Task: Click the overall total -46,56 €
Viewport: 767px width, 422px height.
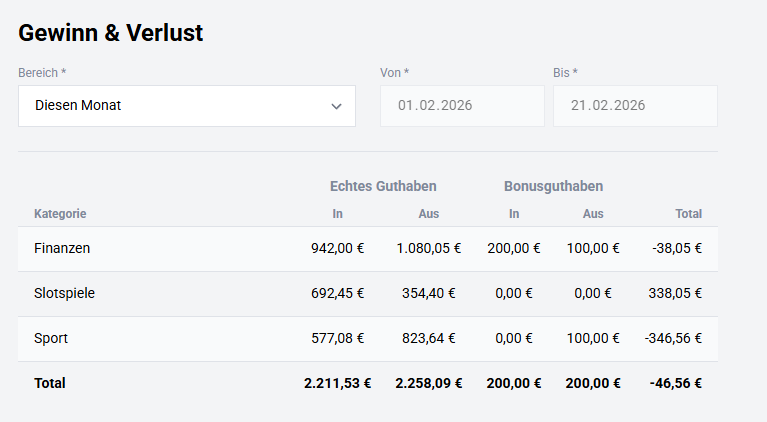Action: tap(675, 383)
